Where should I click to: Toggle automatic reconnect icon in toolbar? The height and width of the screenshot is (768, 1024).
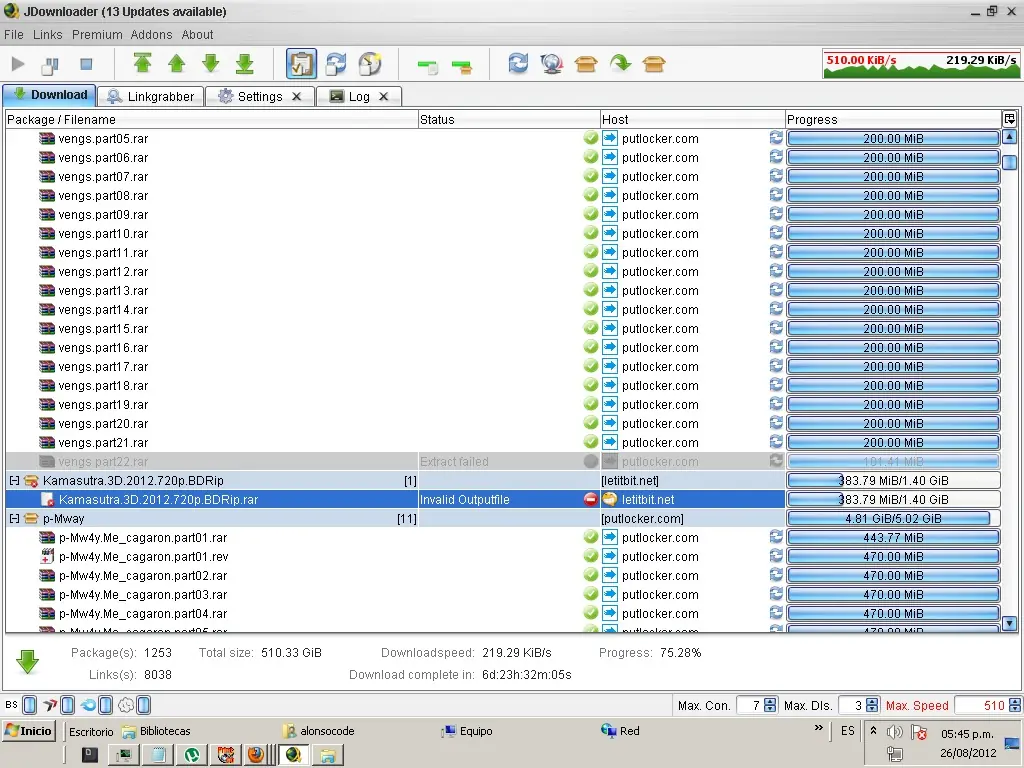click(336, 63)
